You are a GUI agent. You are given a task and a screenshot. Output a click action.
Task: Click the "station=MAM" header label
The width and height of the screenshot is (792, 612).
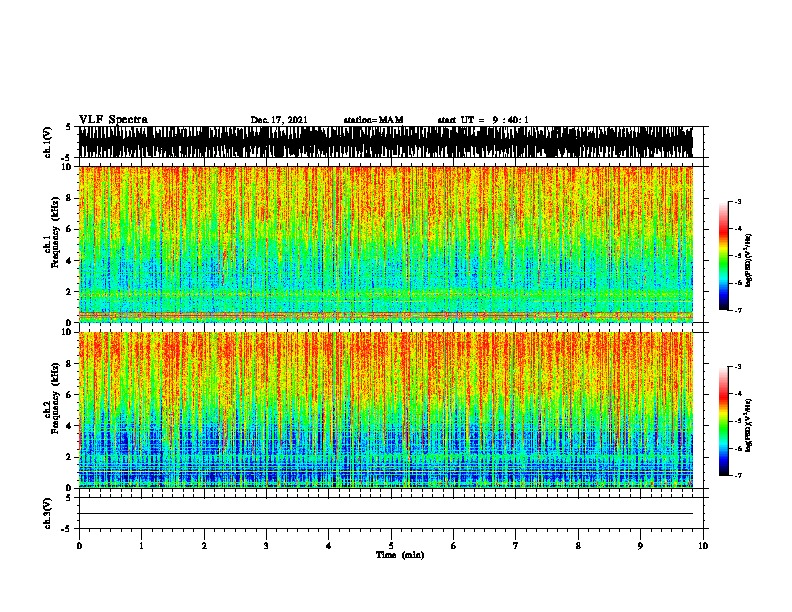[373, 120]
